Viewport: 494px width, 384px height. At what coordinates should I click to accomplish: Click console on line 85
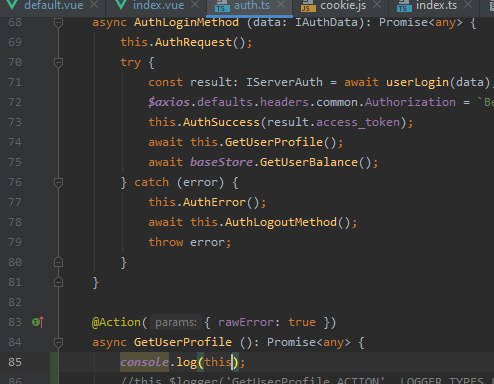pyautogui.click(x=144, y=362)
